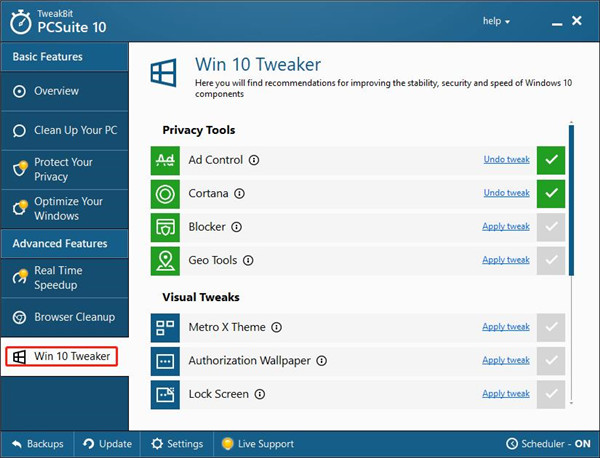Enable the Blocker tweak checkbox
Image resolution: width=600 pixels, height=458 pixels.
click(551, 227)
